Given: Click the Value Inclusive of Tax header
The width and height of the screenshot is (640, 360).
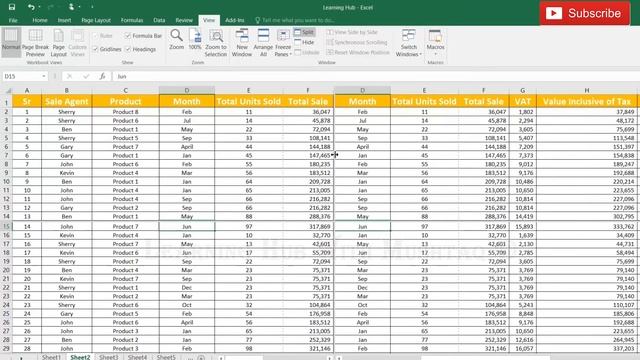Looking at the screenshot, I should (587, 101).
